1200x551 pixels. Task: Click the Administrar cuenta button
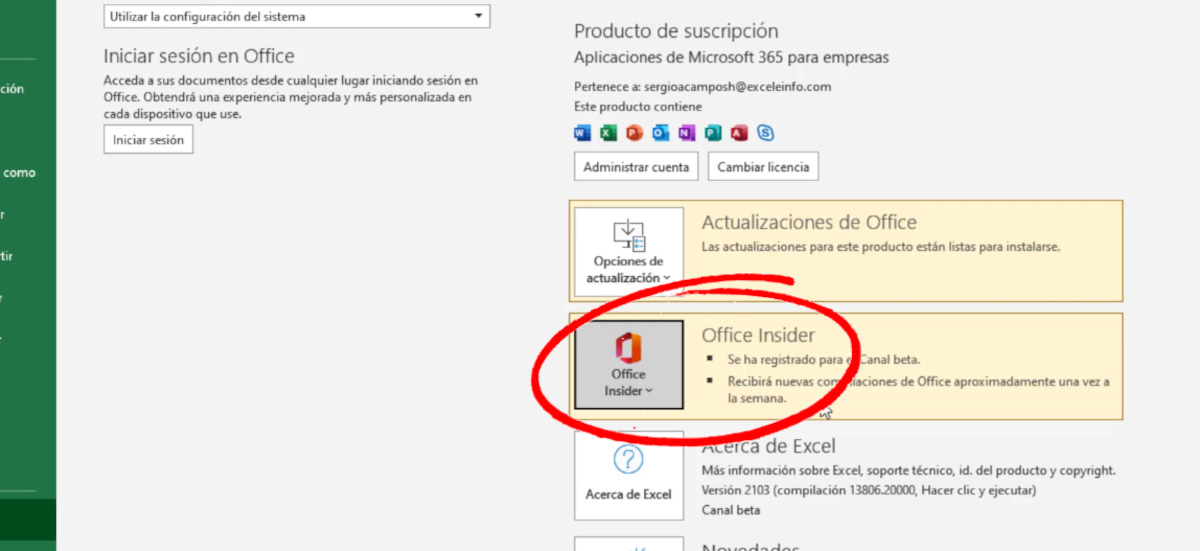point(636,167)
